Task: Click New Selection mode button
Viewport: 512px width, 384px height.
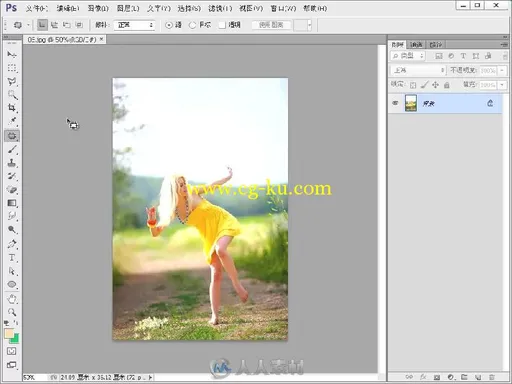Action: click(x=42, y=25)
